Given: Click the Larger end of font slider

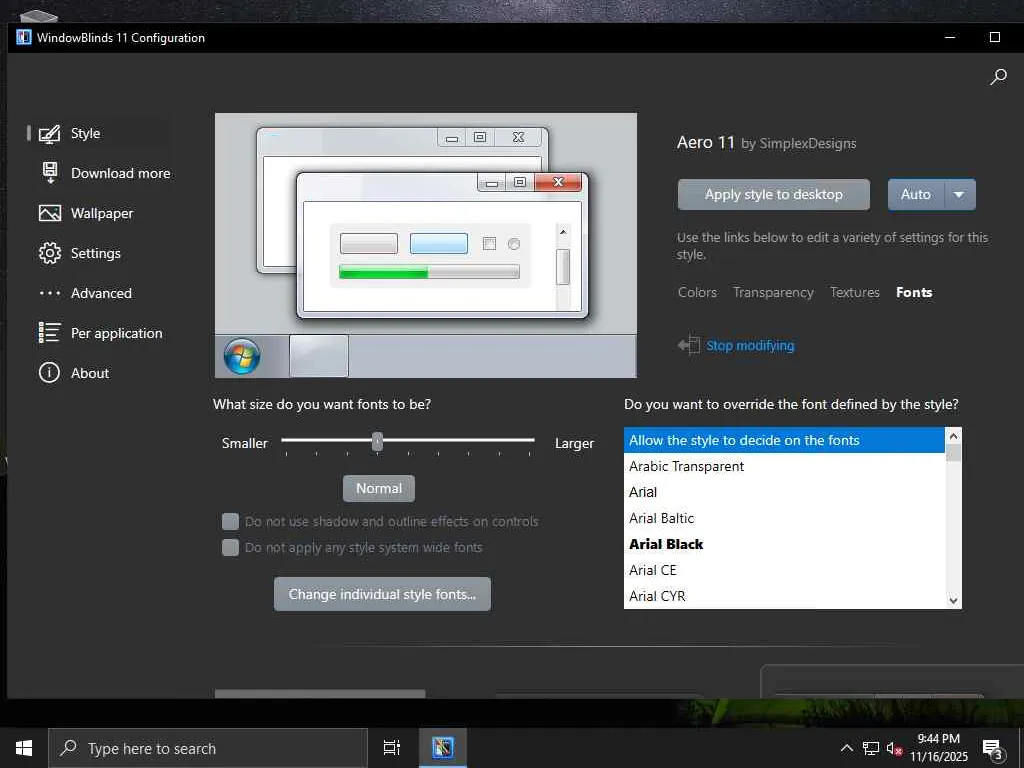Looking at the screenshot, I should pos(574,443).
